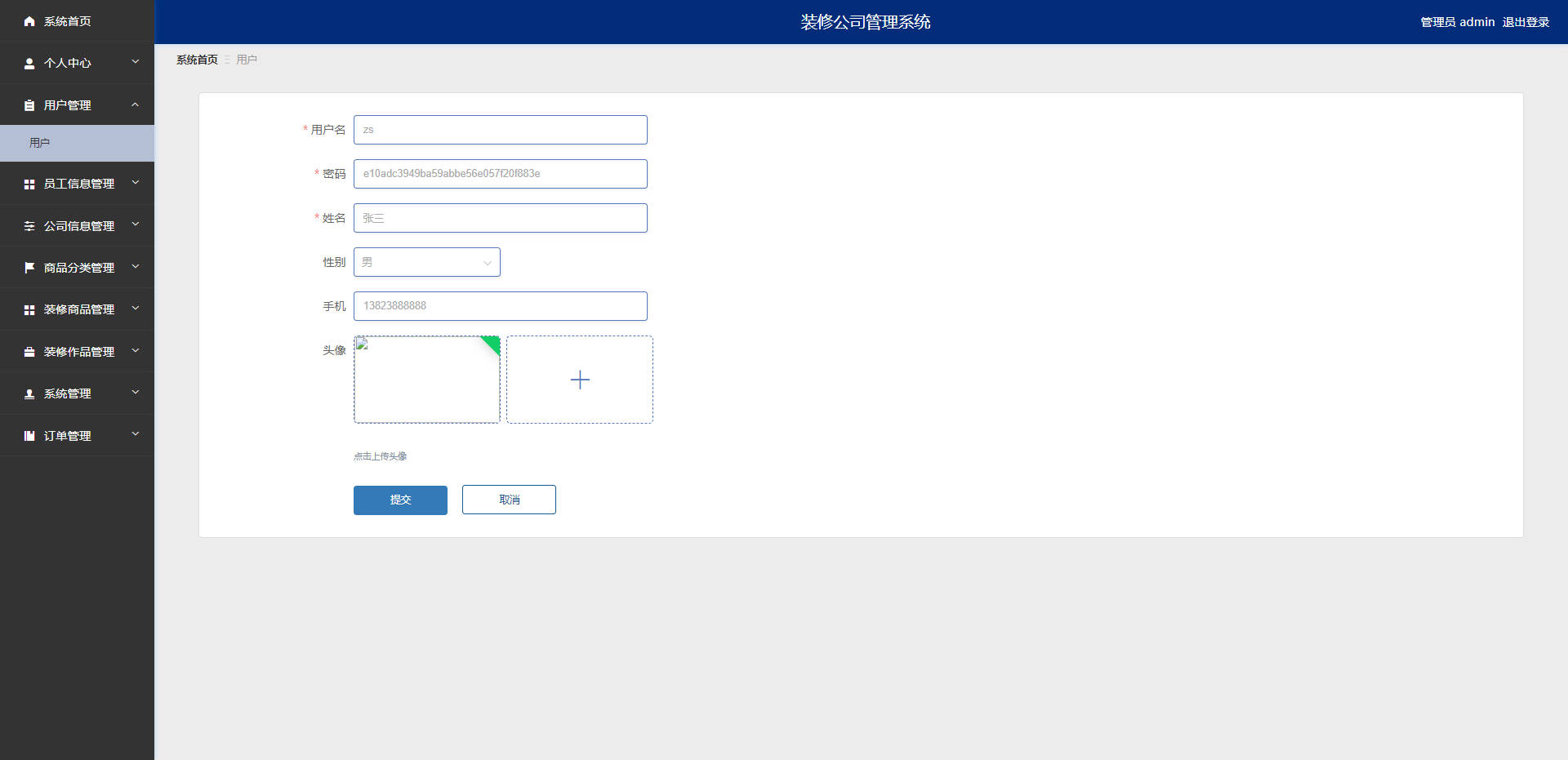This screenshot has height=760, width=1568.
Task: Click the grid icon beside 装修商品管理
Action: [x=29, y=310]
